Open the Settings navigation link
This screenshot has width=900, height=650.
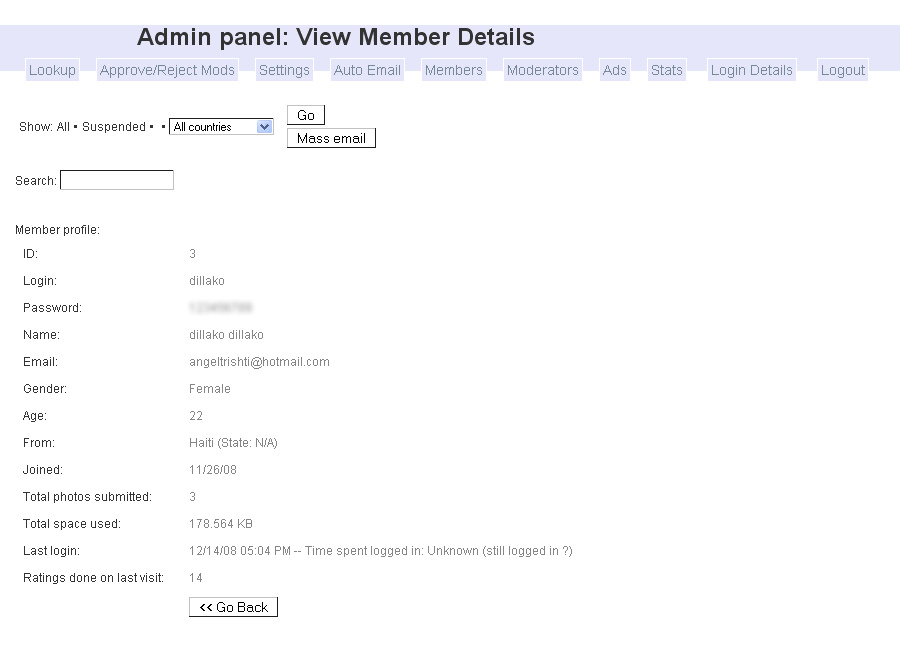[x=284, y=70]
